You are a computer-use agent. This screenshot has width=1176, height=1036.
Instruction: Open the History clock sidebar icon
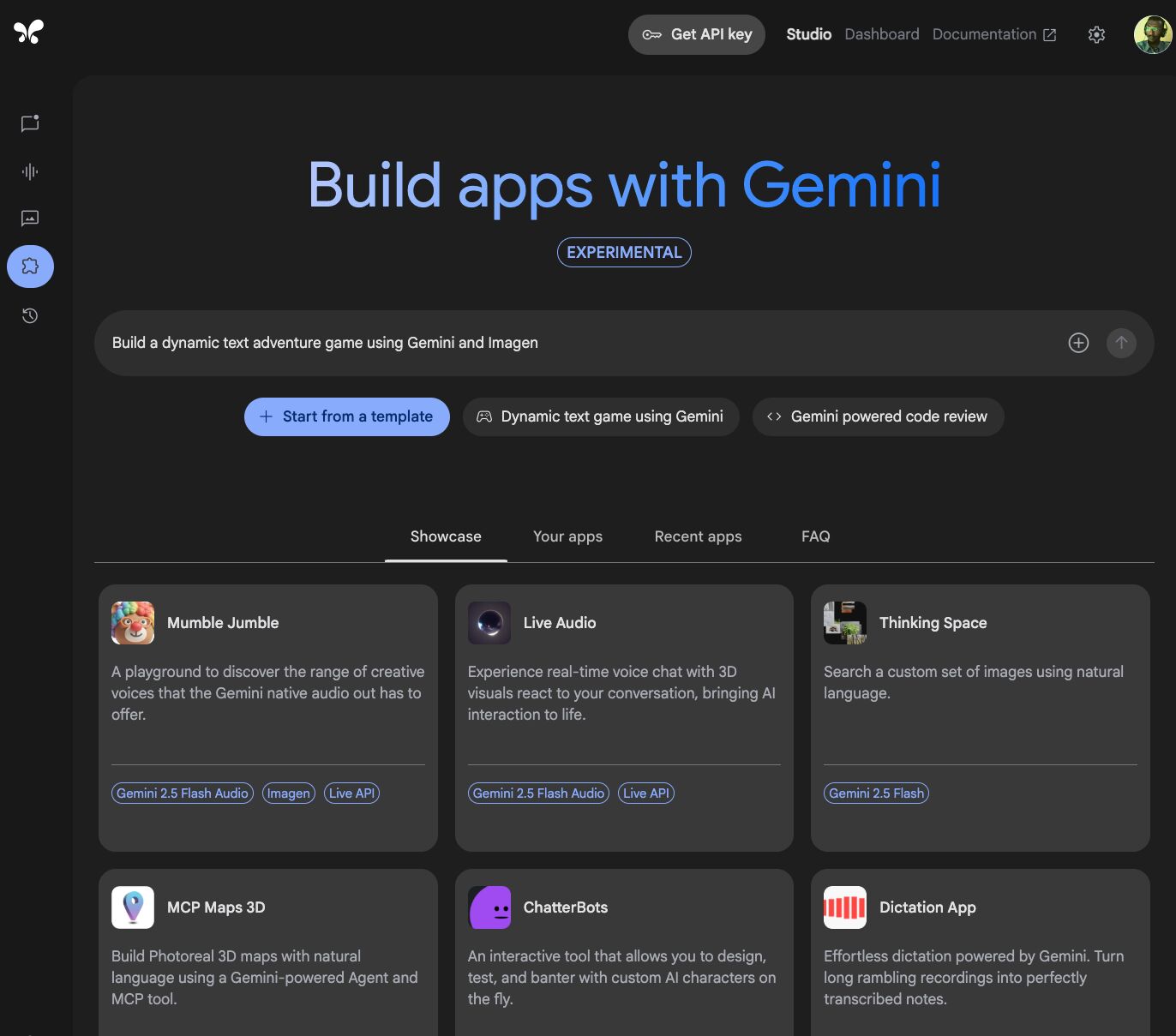point(30,315)
